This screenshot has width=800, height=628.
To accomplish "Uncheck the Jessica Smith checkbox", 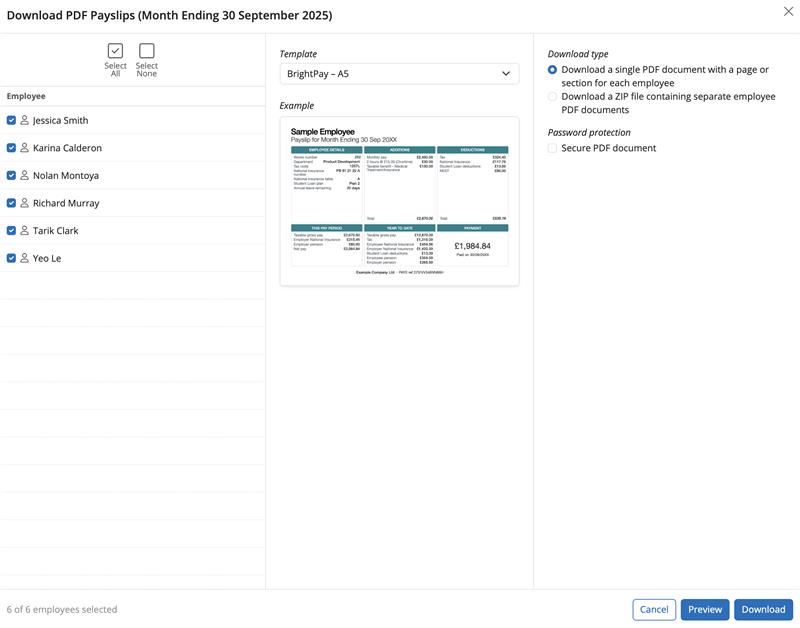I will (x=11, y=120).
